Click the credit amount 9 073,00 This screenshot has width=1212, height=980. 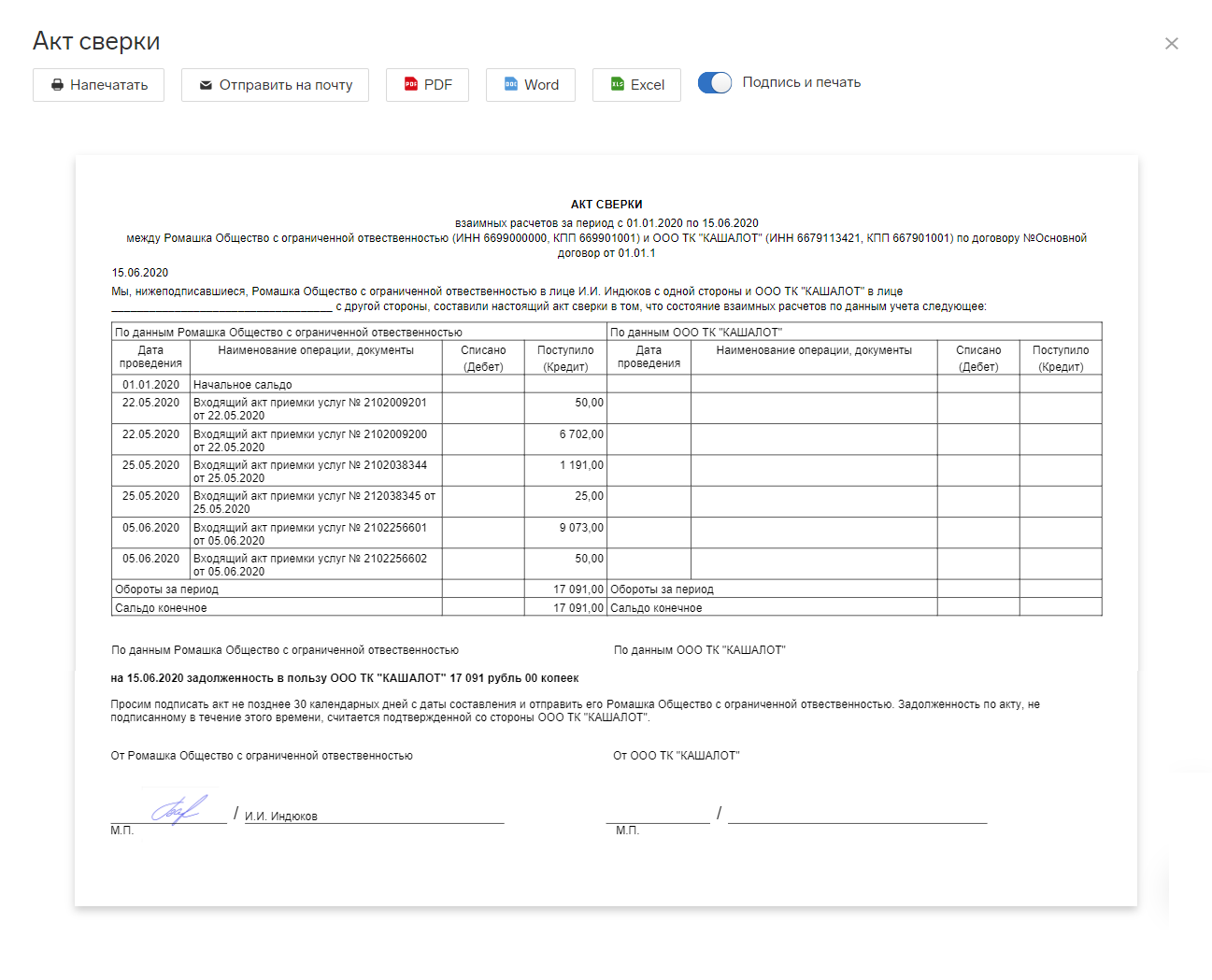581,528
